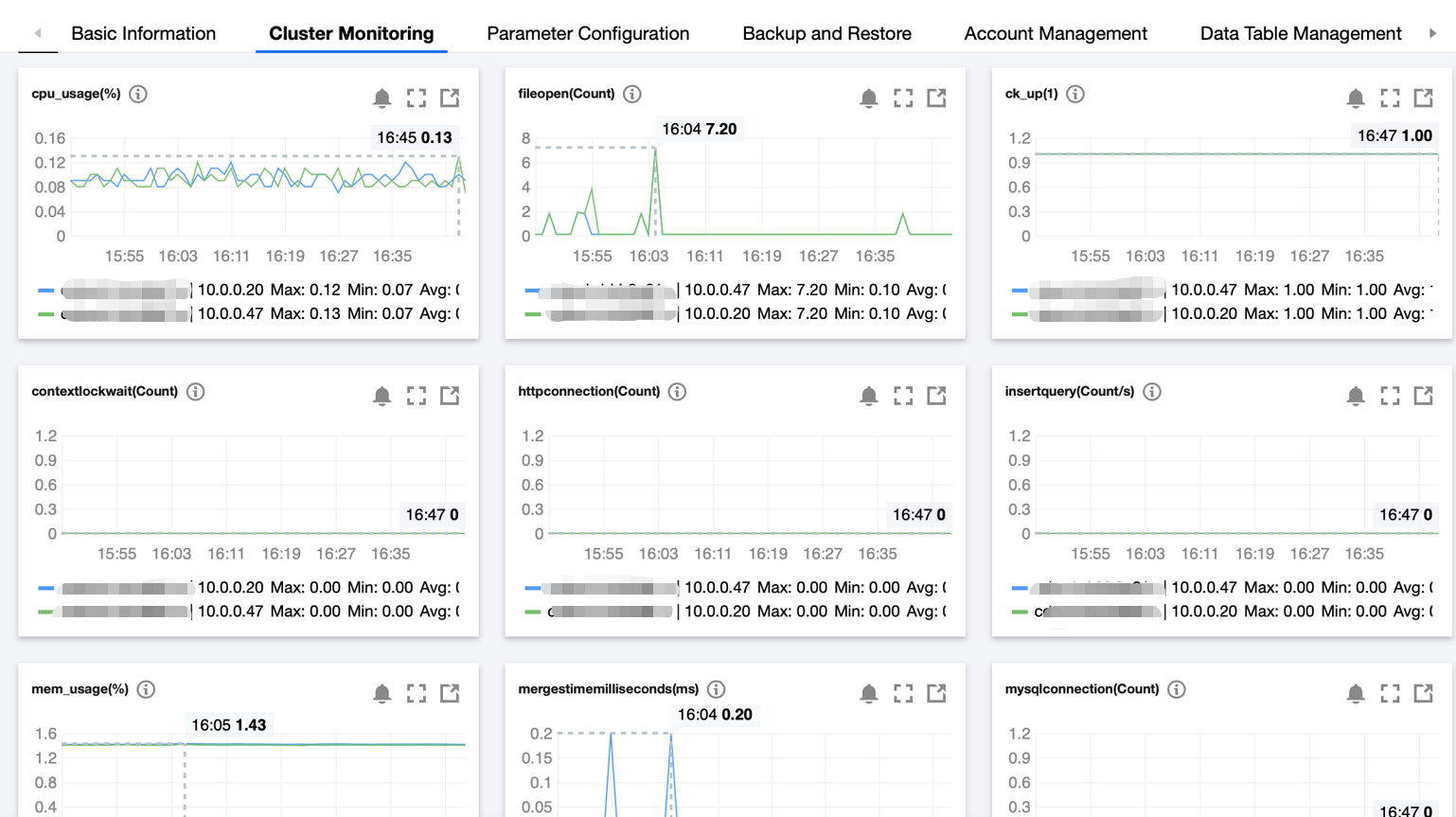This screenshot has height=817, width=1456.
Task: Open Parameter Configuration tab
Action: pyautogui.click(x=588, y=34)
